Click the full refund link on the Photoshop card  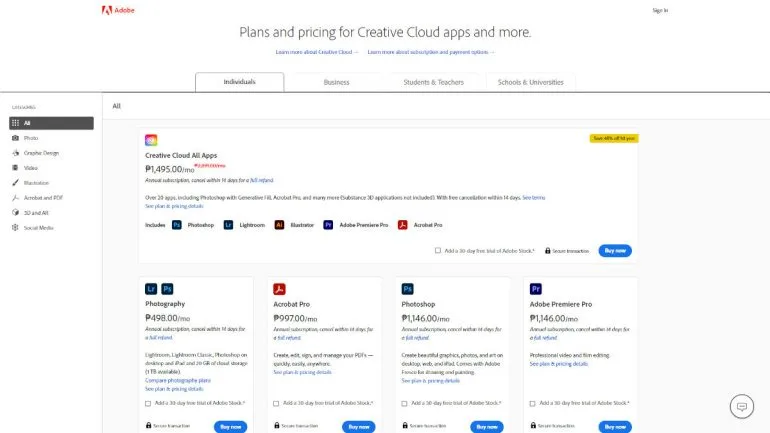point(417,338)
